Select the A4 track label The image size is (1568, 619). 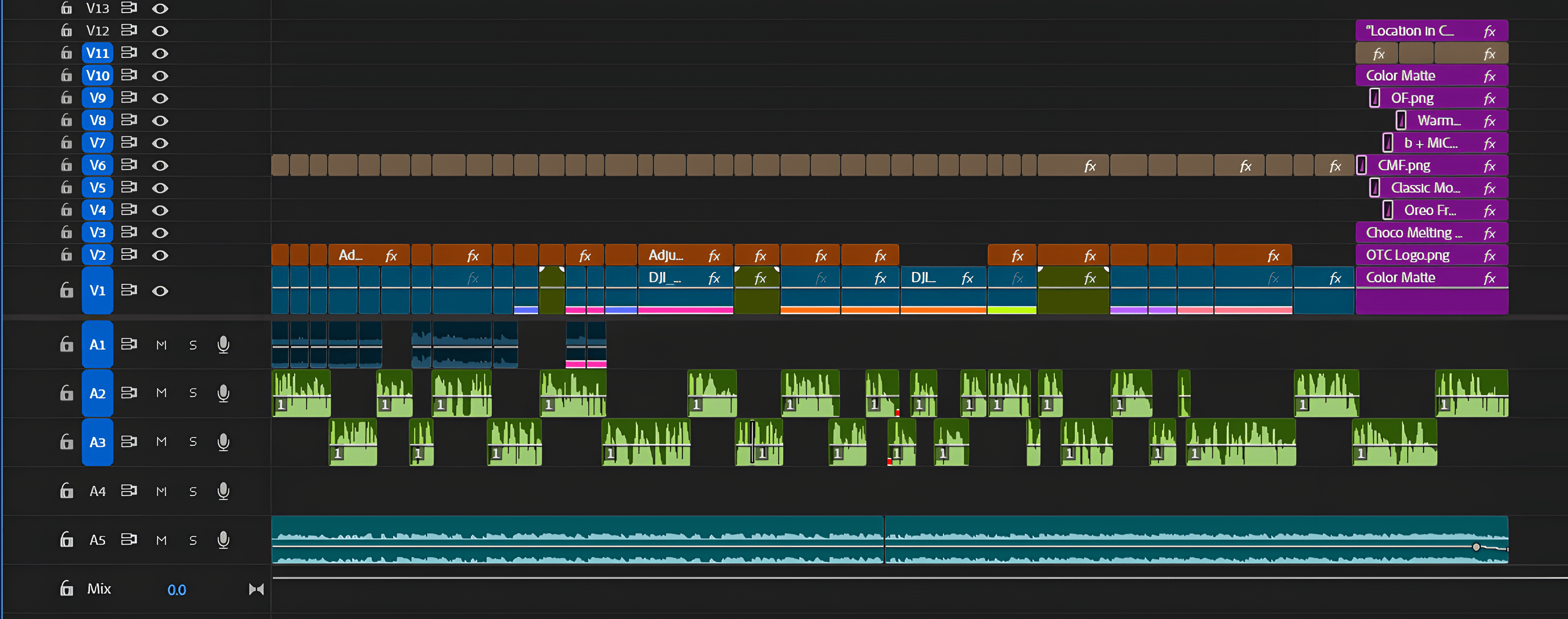98,491
